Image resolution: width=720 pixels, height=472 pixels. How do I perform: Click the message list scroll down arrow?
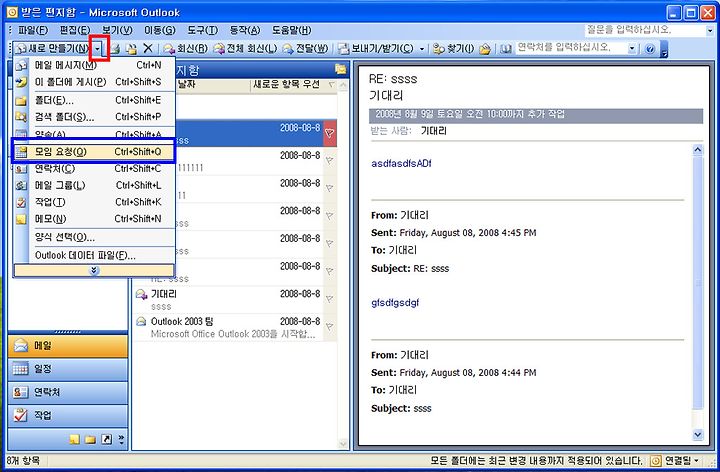pyautogui.click(x=343, y=444)
